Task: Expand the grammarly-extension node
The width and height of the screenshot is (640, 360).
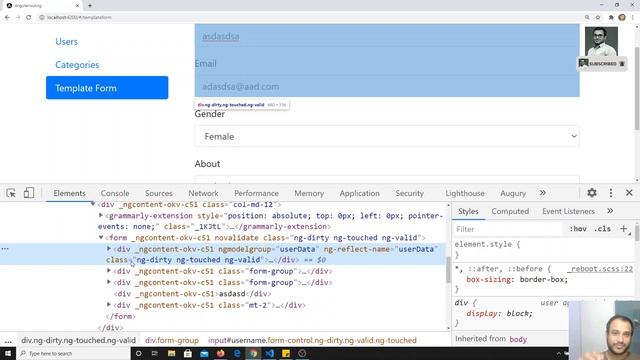Action: coord(101,215)
